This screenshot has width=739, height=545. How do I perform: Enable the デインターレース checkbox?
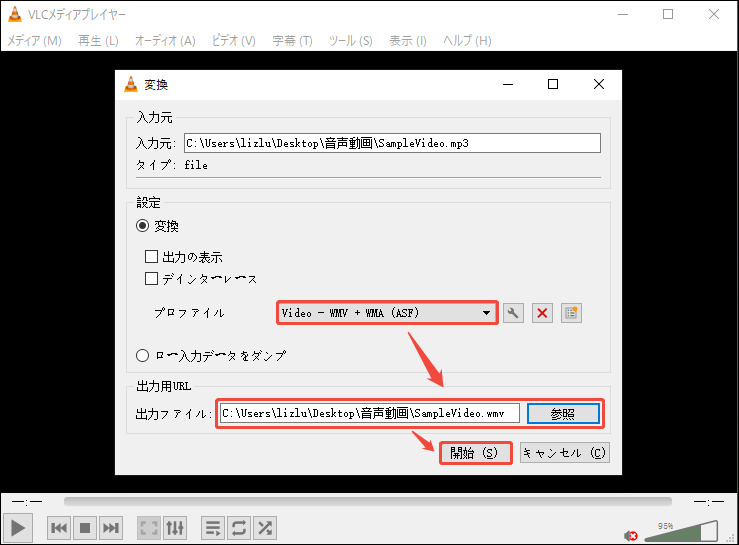coord(151,279)
